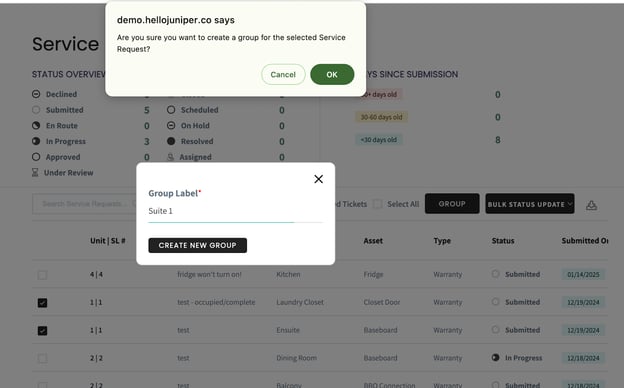Close the Group Label dialog with X
The width and height of the screenshot is (624, 388).
318,179
